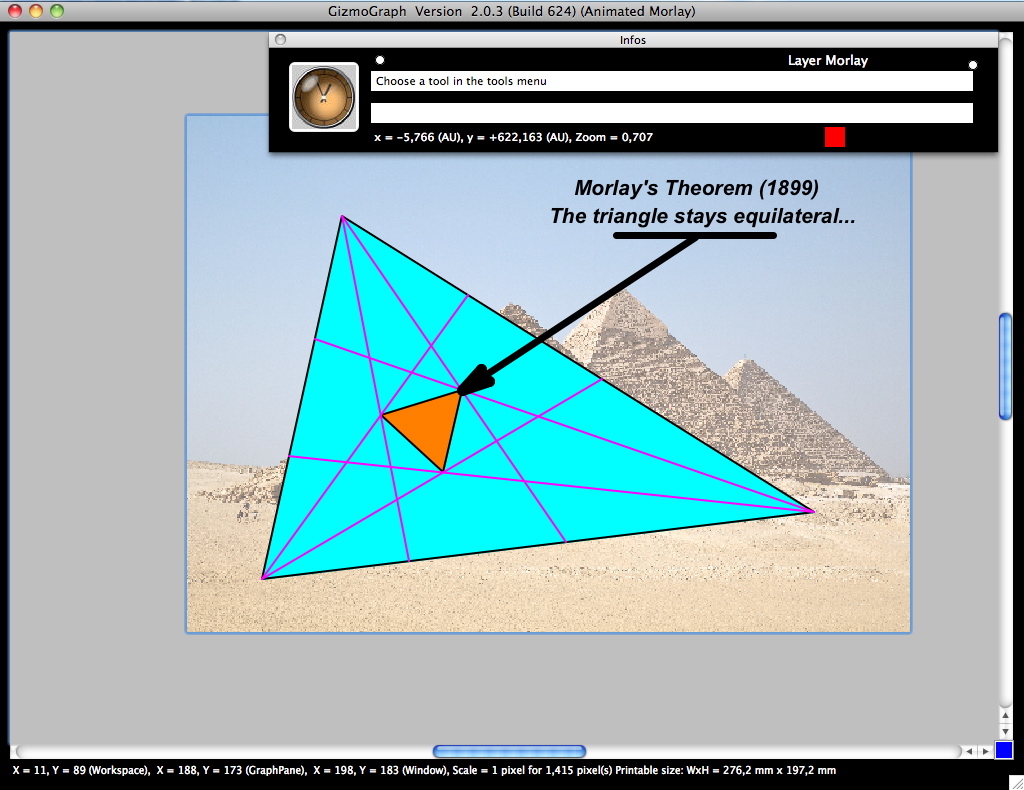The height and width of the screenshot is (790, 1024).
Task: Click the red color square in Infos
Action: click(835, 137)
